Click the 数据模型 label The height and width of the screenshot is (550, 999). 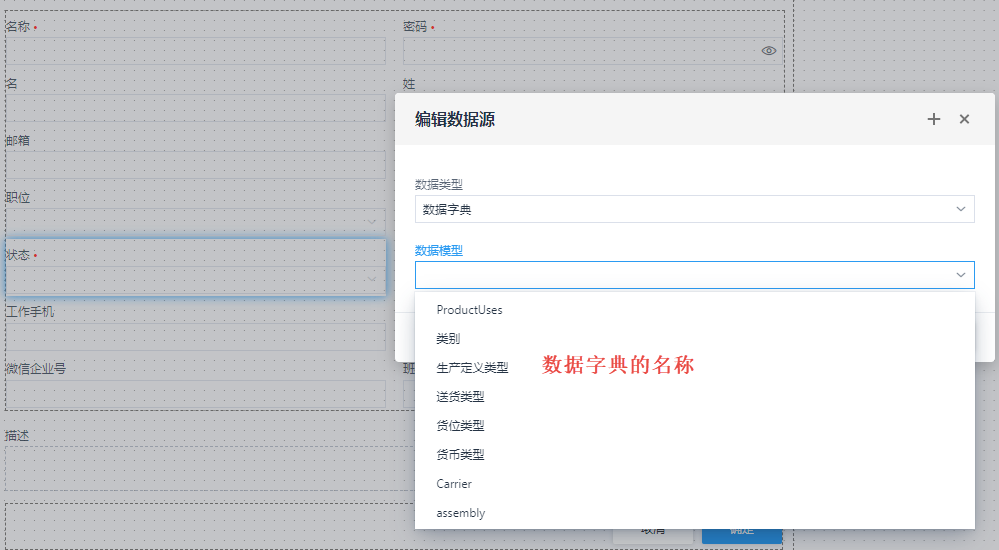click(438, 250)
